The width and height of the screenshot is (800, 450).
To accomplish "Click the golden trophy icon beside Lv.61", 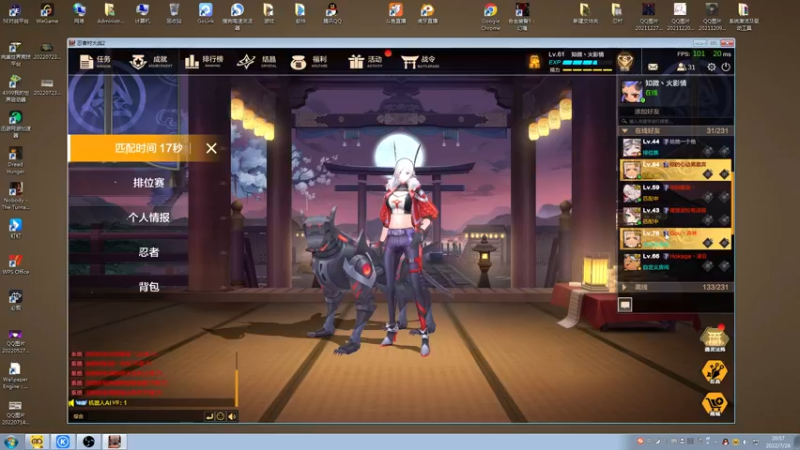I will [x=534, y=62].
